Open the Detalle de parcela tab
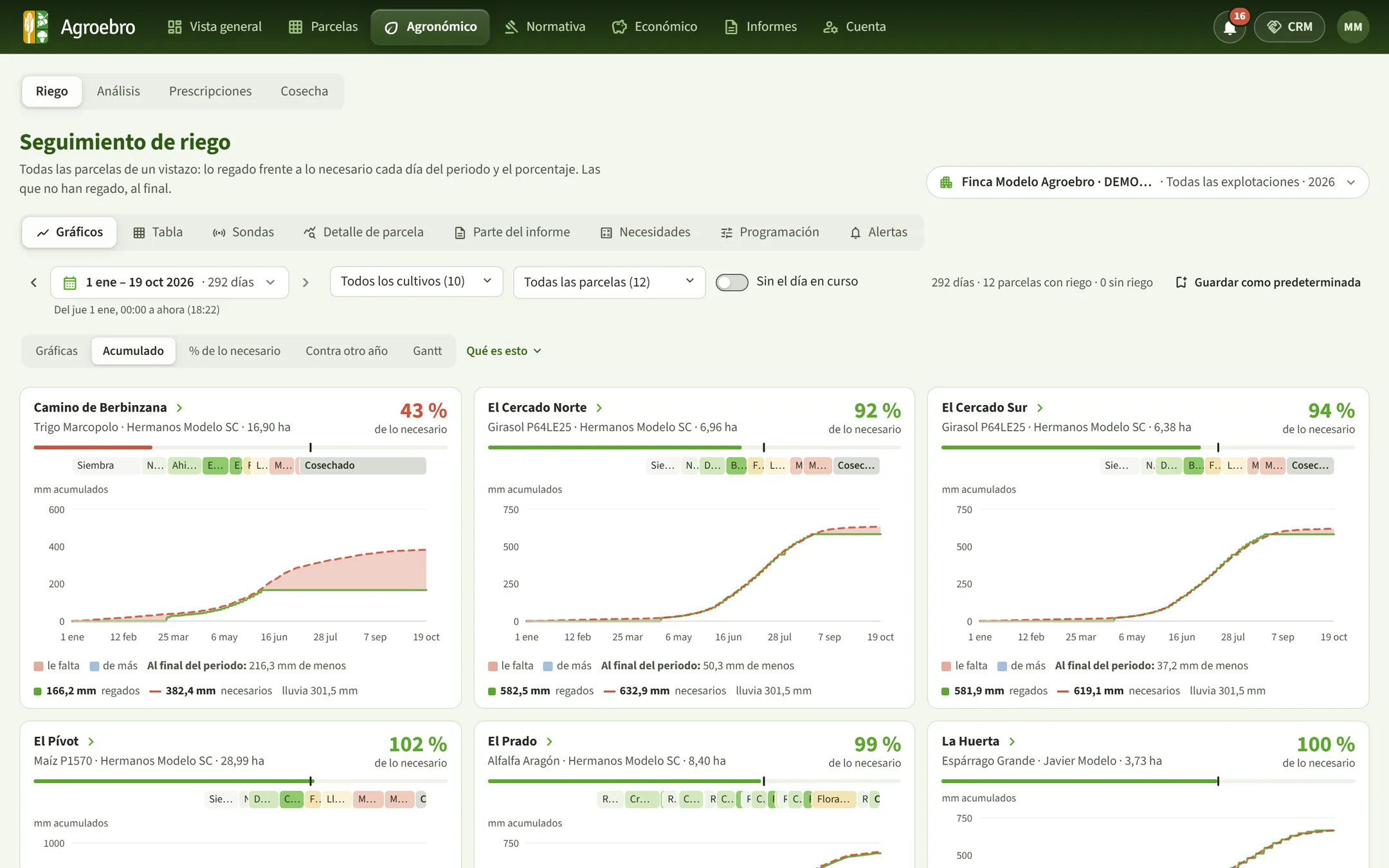Screen dimensions: 1389x868 [363, 232]
